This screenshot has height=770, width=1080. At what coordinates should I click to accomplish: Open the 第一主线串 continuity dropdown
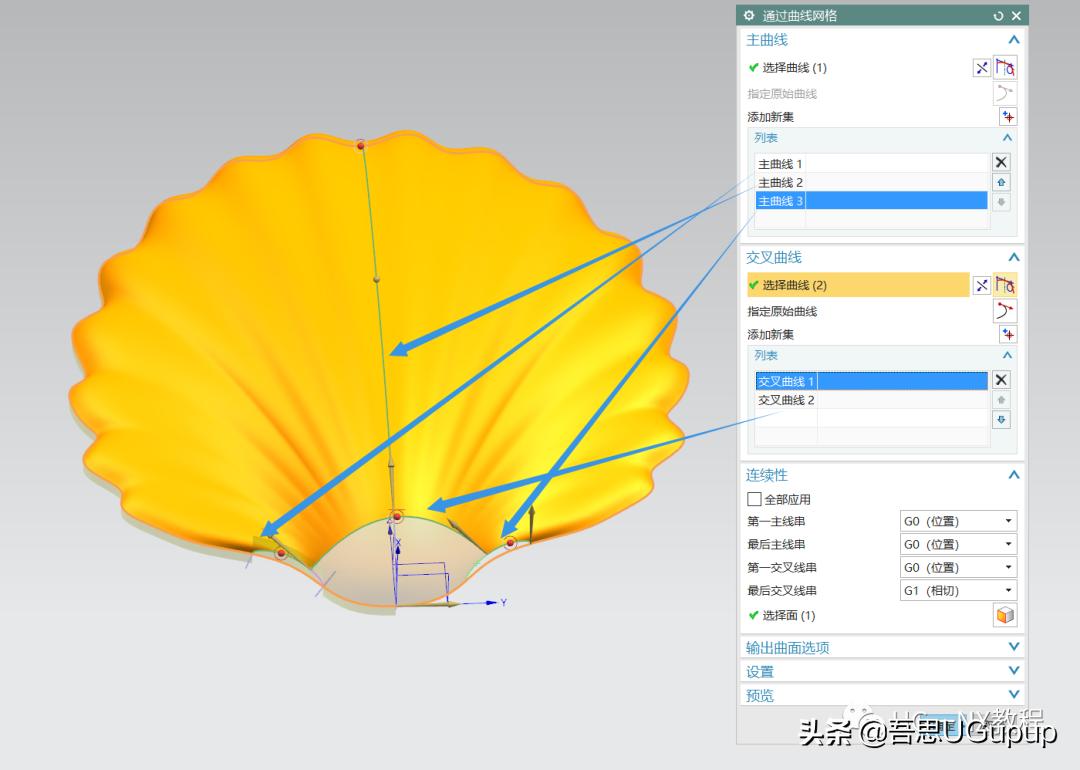click(958, 521)
